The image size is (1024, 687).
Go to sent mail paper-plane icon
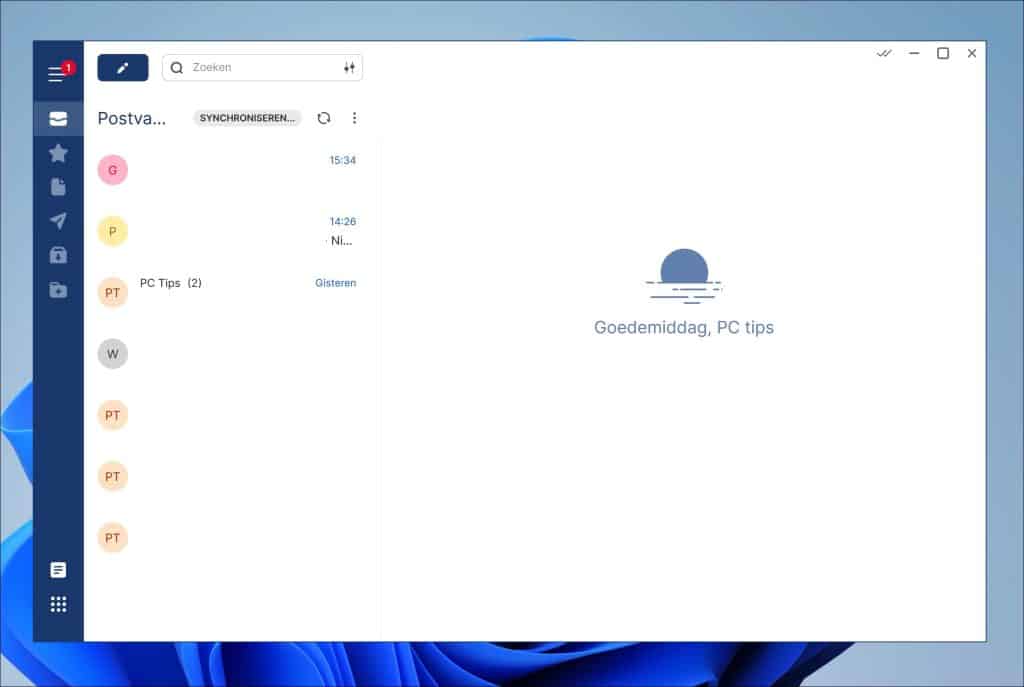pos(58,221)
